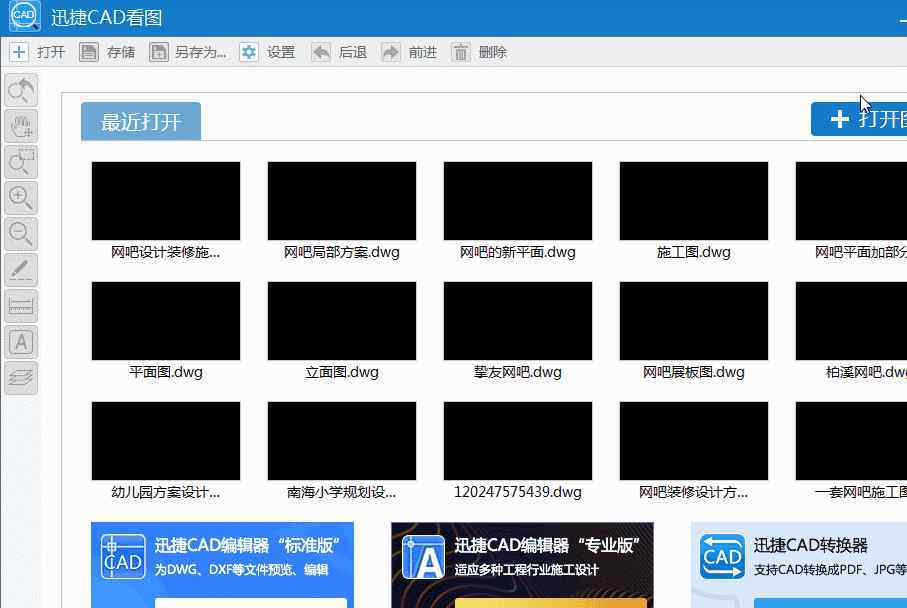Open thumbnail of 网吧局部方案.dwg
The height and width of the screenshot is (608, 907).
[x=342, y=201]
